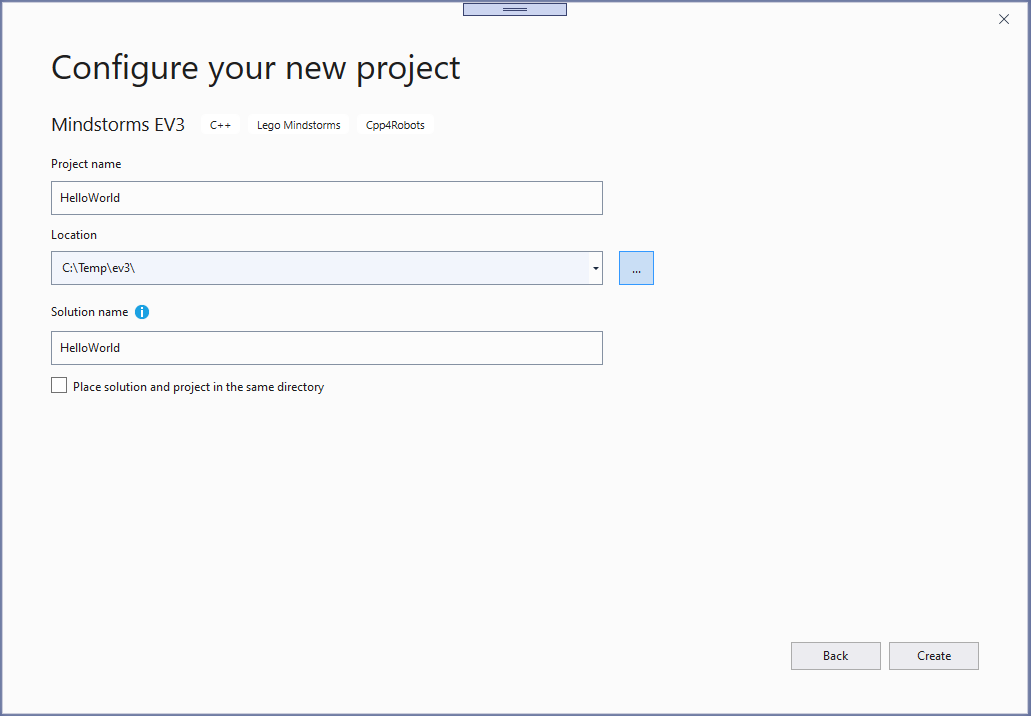Viewport: 1031px width, 716px height.
Task: Click the Mindstorms EV3 template name
Action: [x=118, y=125]
